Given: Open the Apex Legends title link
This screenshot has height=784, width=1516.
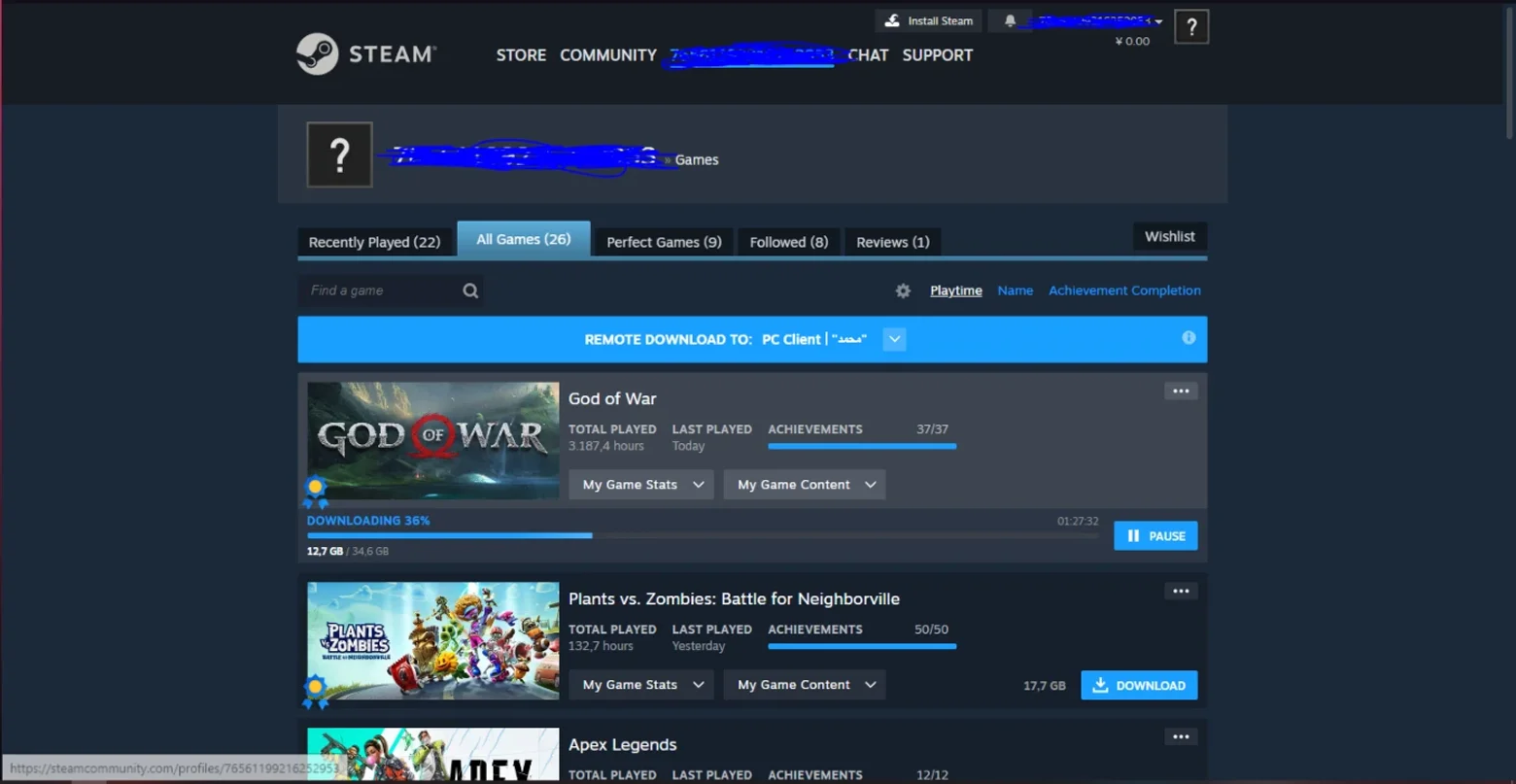Looking at the screenshot, I should click(623, 744).
